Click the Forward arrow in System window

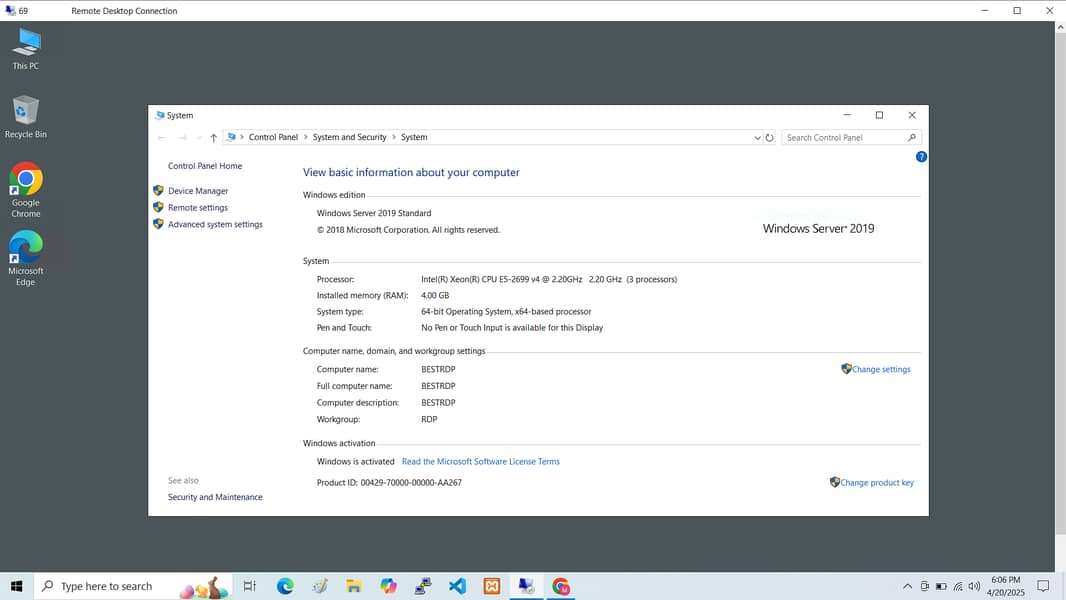coord(182,137)
